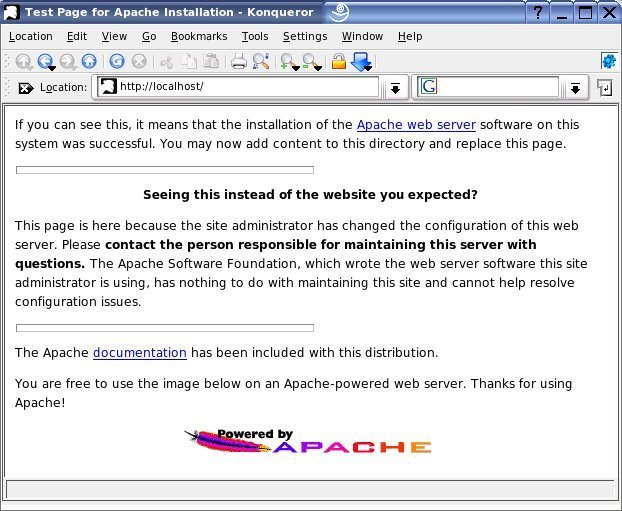Click the Powered by Apache logo image

(x=308, y=441)
